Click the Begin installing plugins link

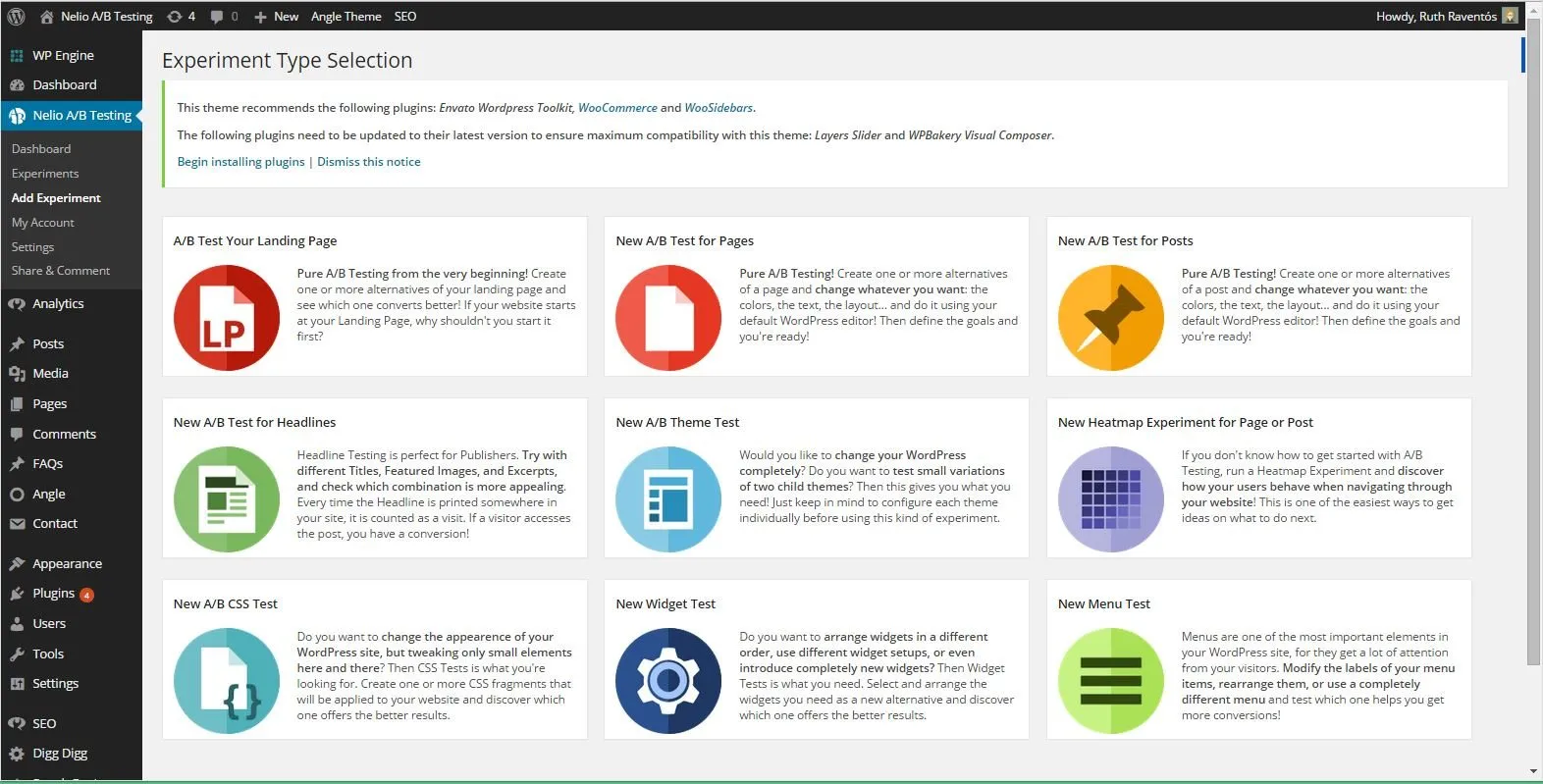(240, 162)
